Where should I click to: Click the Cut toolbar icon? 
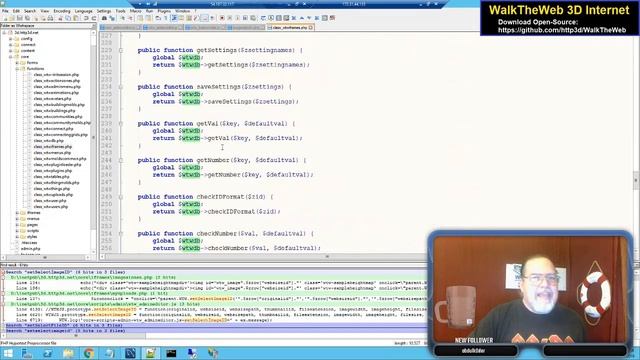tap(60, 18)
